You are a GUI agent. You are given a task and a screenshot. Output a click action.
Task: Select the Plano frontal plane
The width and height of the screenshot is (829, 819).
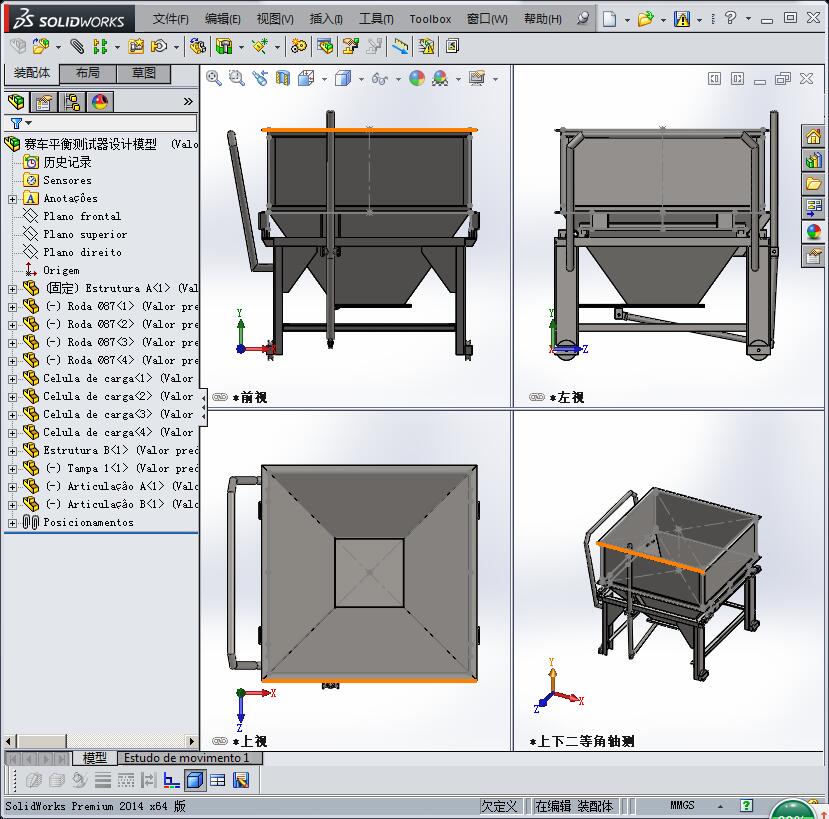(x=82, y=216)
